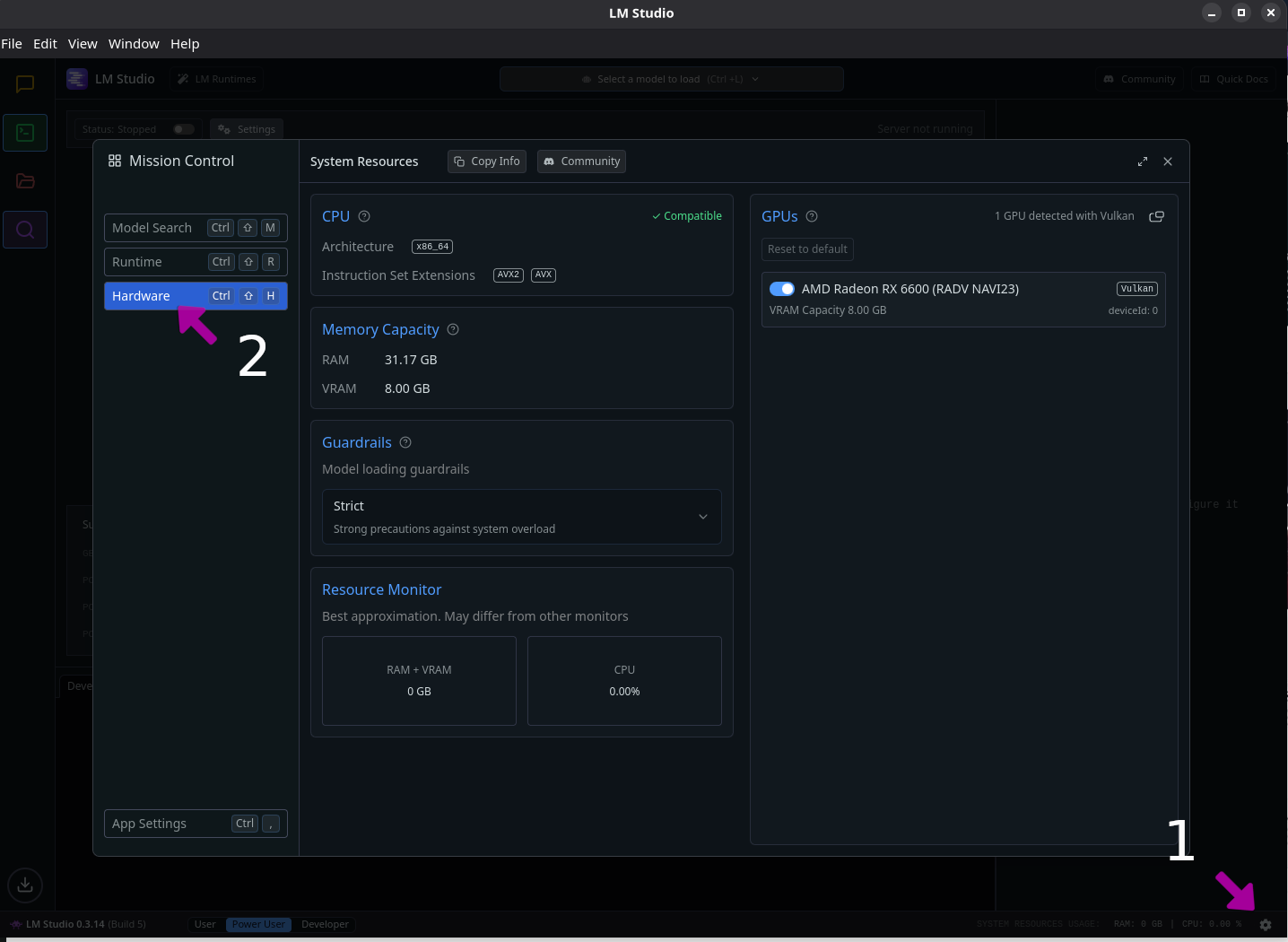Click the CPU usage monitor box
Screen dimensions: 1288x942
624,681
